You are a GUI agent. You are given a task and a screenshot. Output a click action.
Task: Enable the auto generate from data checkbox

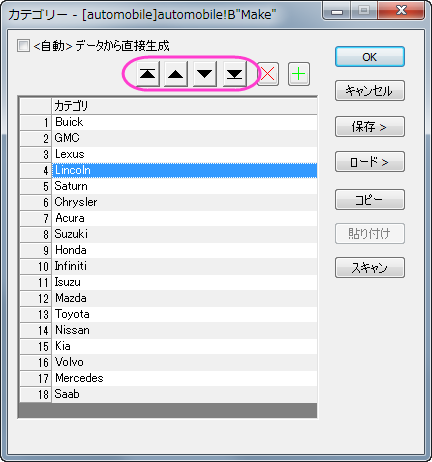click(23, 46)
